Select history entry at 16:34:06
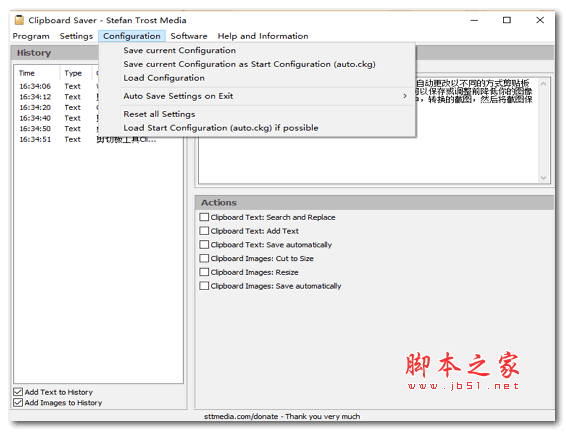The width and height of the screenshot is (566, 432). click(x=99, y=86)
